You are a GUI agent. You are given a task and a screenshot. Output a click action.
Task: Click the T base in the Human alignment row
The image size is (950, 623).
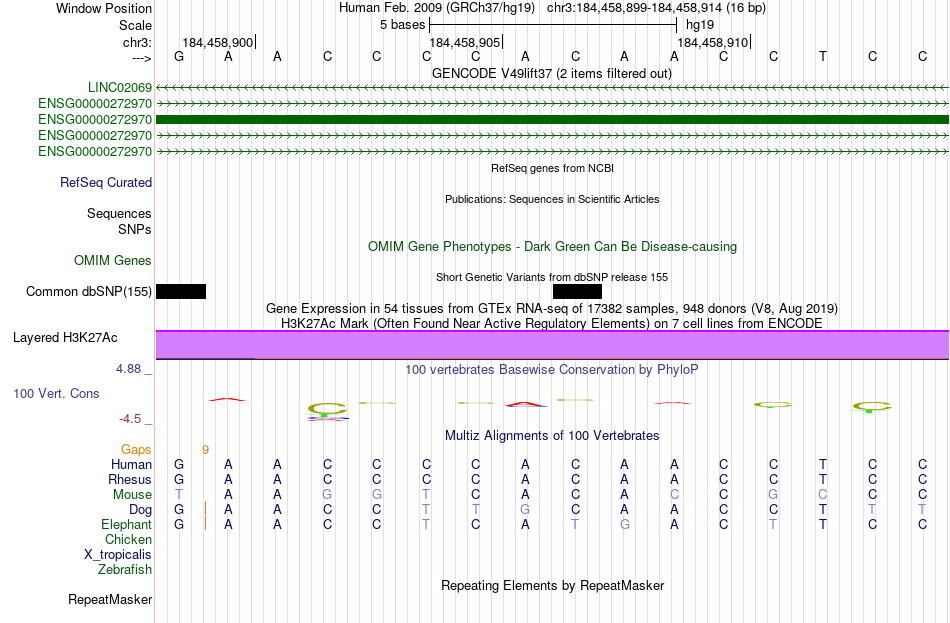[x=823, y=465]
